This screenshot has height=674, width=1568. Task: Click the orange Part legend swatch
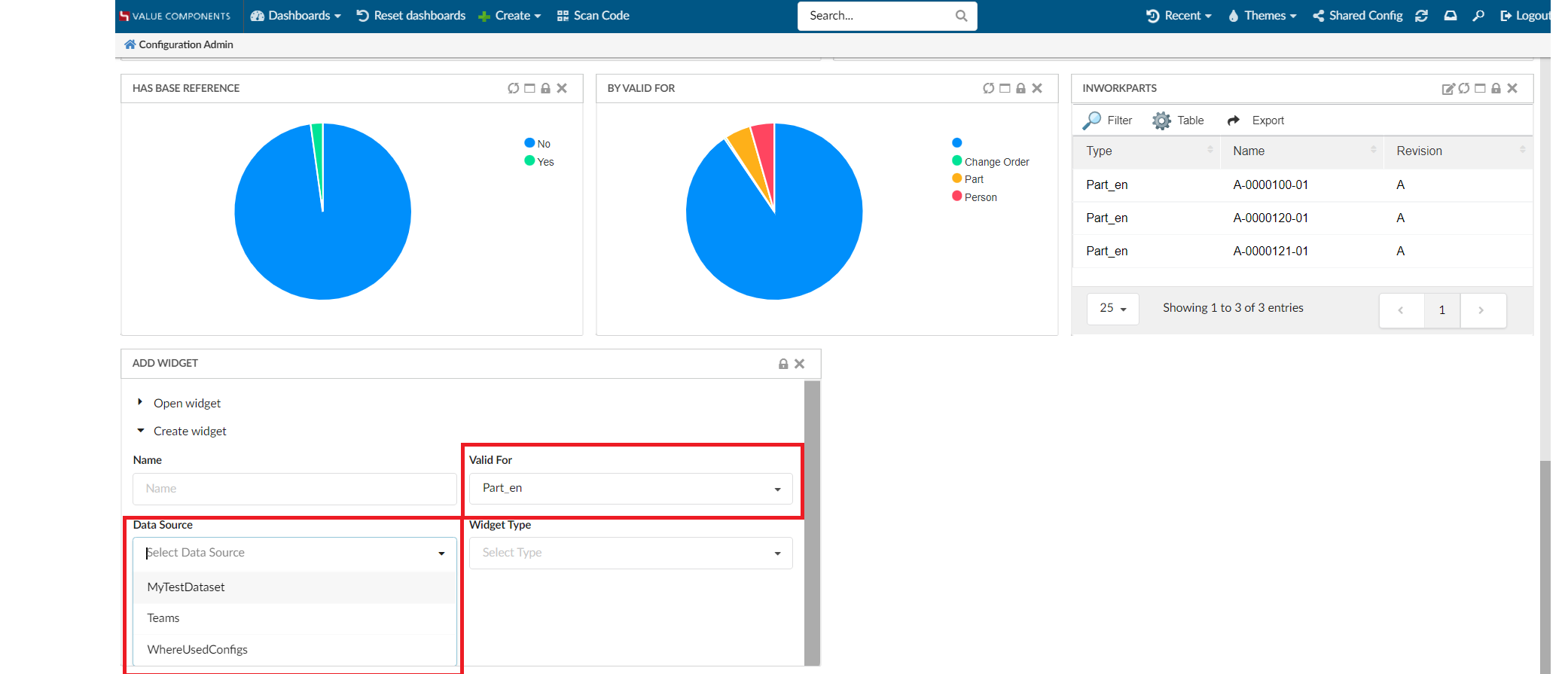pyautogui.click(x=956, y=178)
